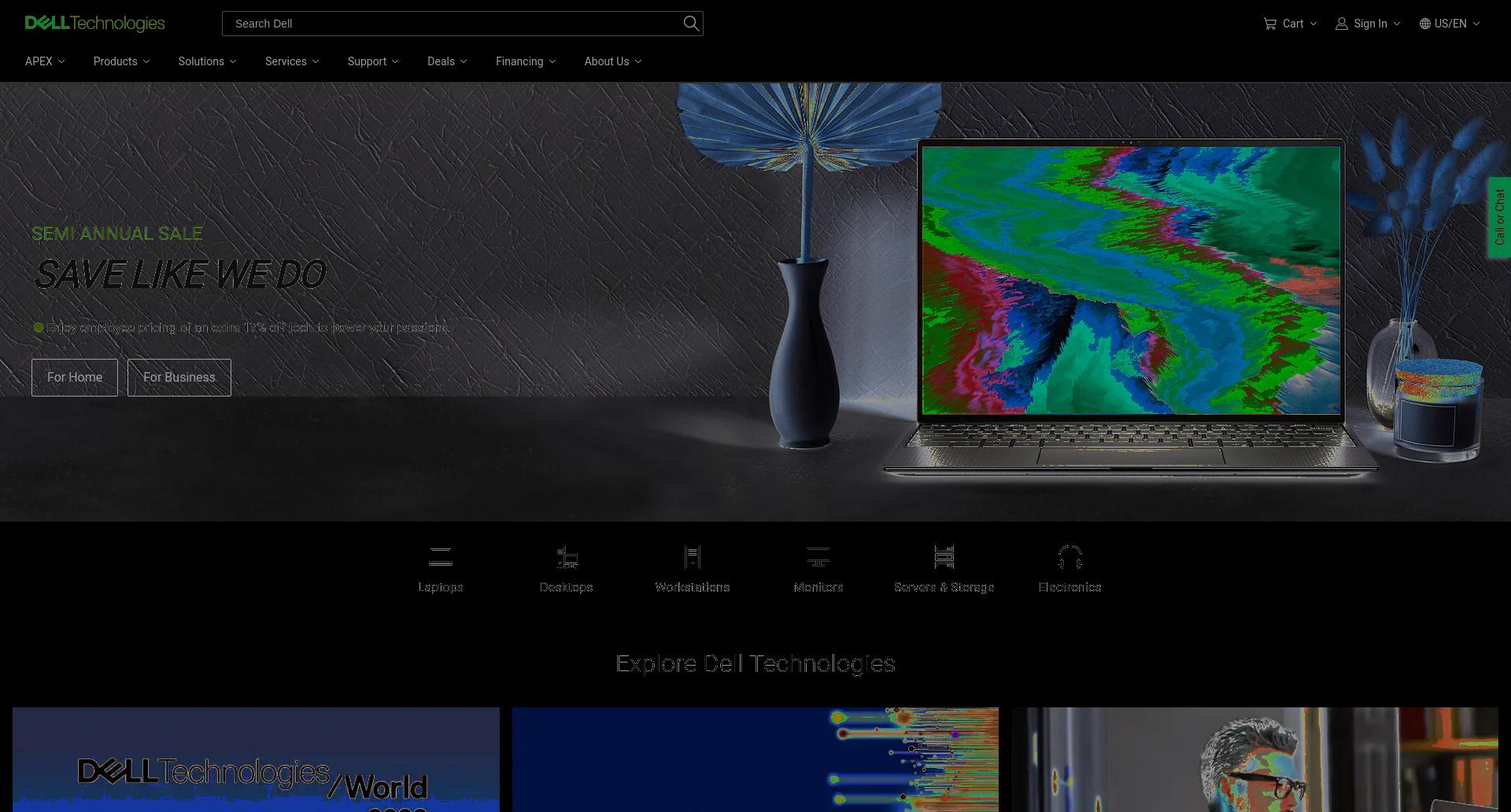Expand the About Us menu
Viewport: 1511px width, 812px height.
coord(613,61)
